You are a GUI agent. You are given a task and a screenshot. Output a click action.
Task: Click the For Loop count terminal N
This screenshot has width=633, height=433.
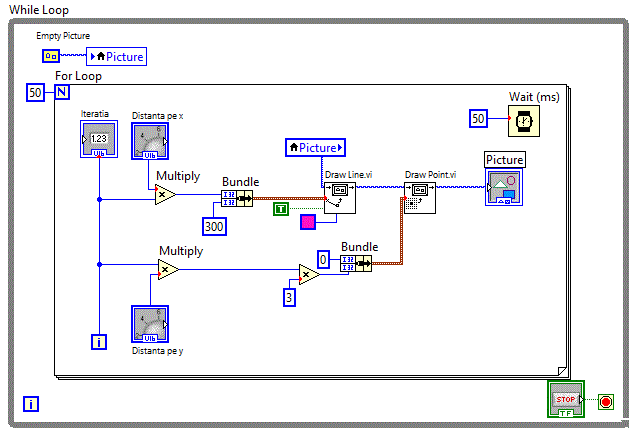click(62, 93)
